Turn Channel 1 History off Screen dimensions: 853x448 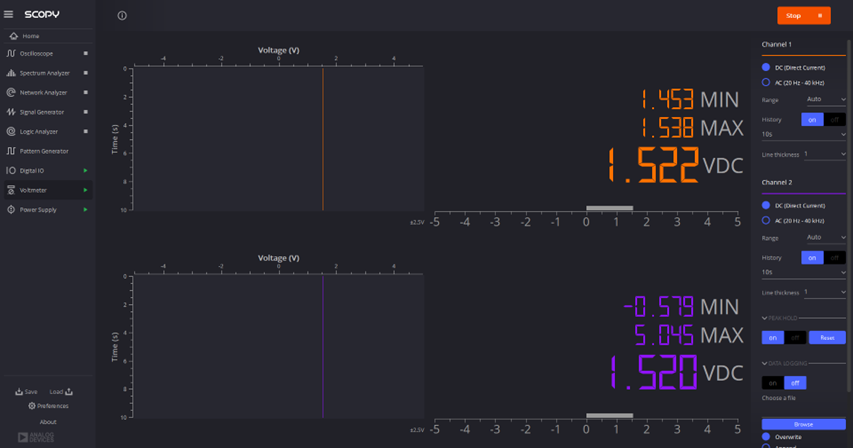[x=835, y=120]
